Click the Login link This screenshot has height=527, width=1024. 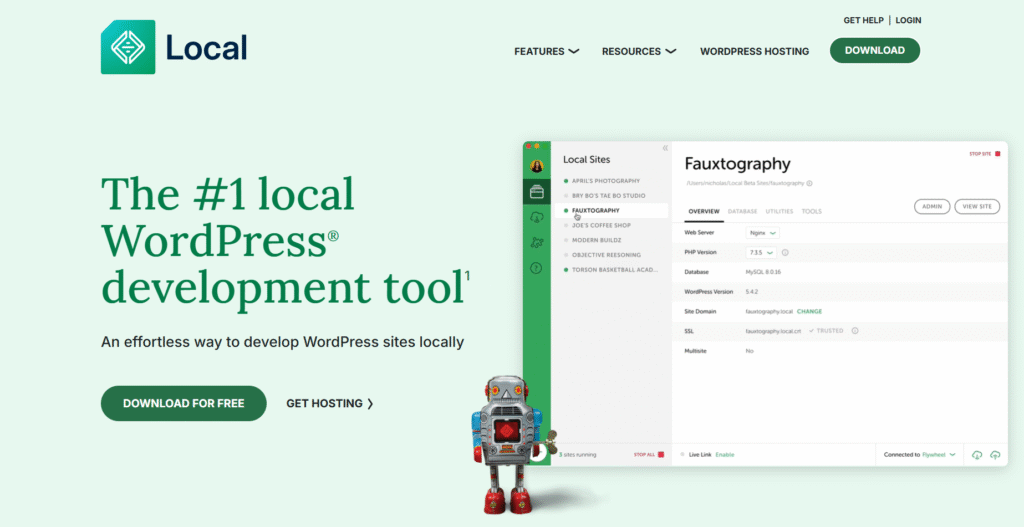908,20
